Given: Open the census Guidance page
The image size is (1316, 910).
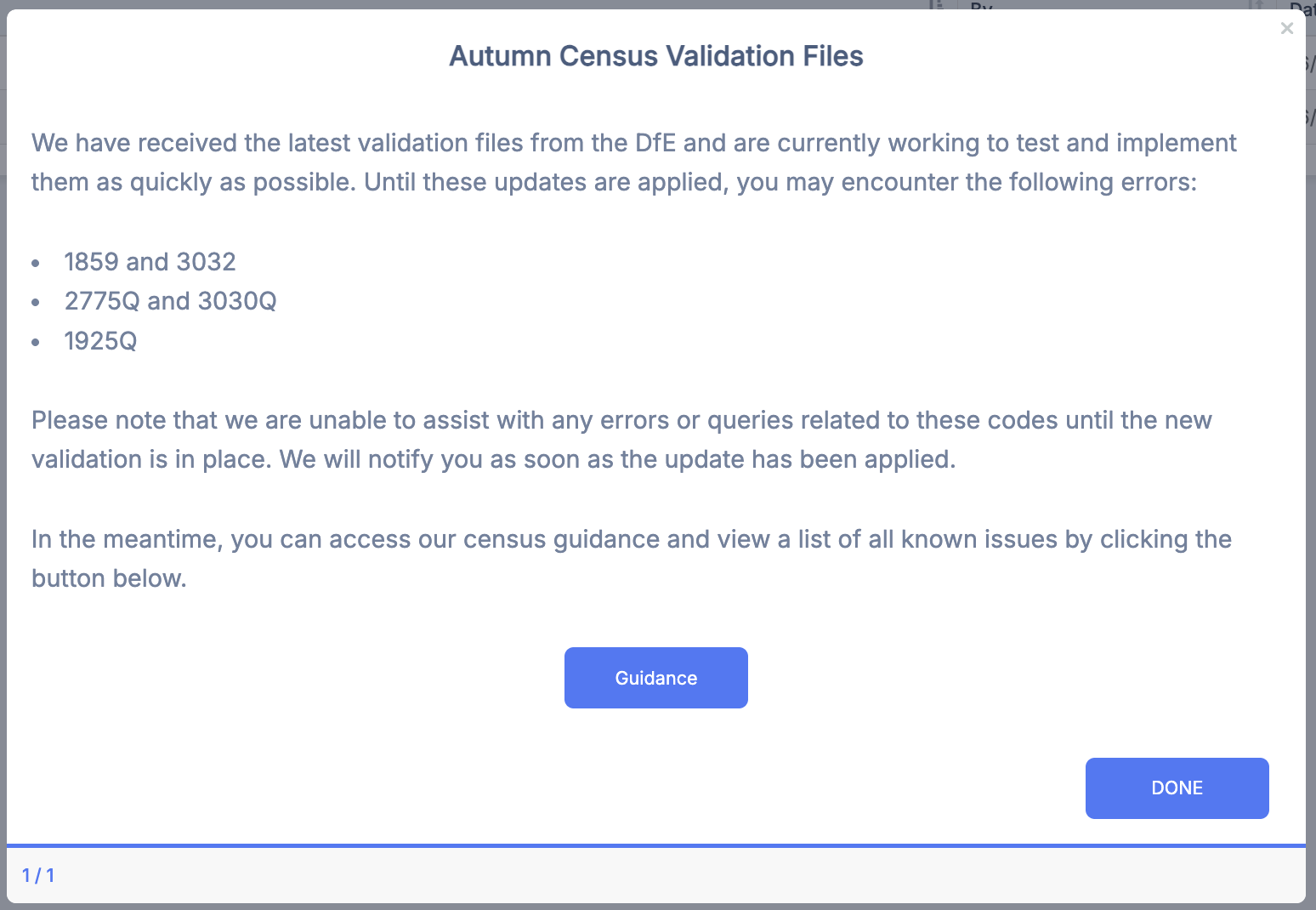Looking at the screenshot, I should [655, 678].
